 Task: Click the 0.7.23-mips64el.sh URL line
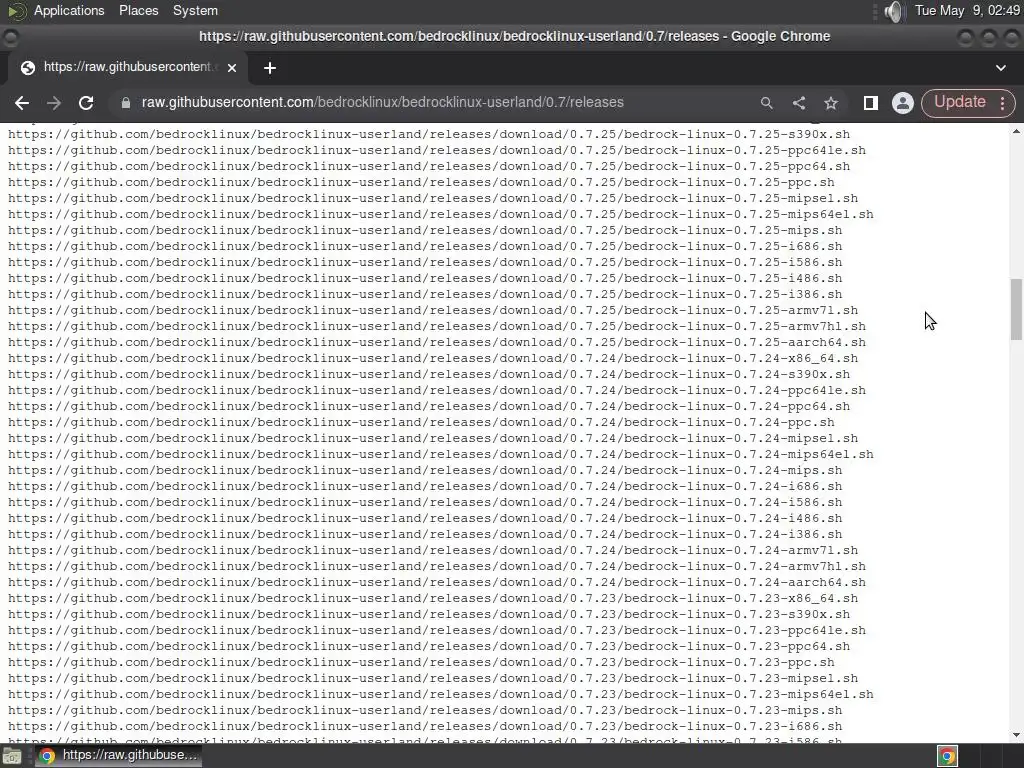tap(441, 694)
